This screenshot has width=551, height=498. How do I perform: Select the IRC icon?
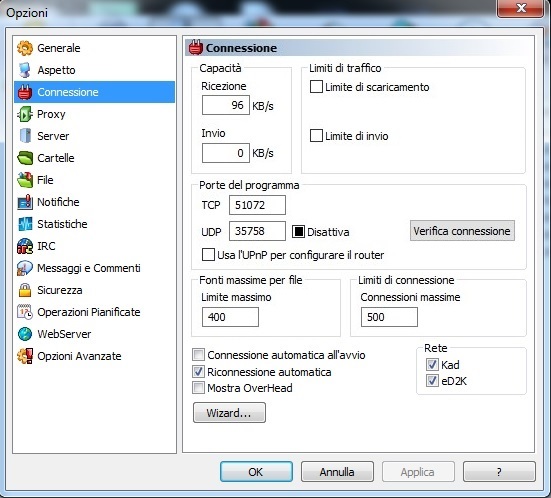click(x=25, y=246)
